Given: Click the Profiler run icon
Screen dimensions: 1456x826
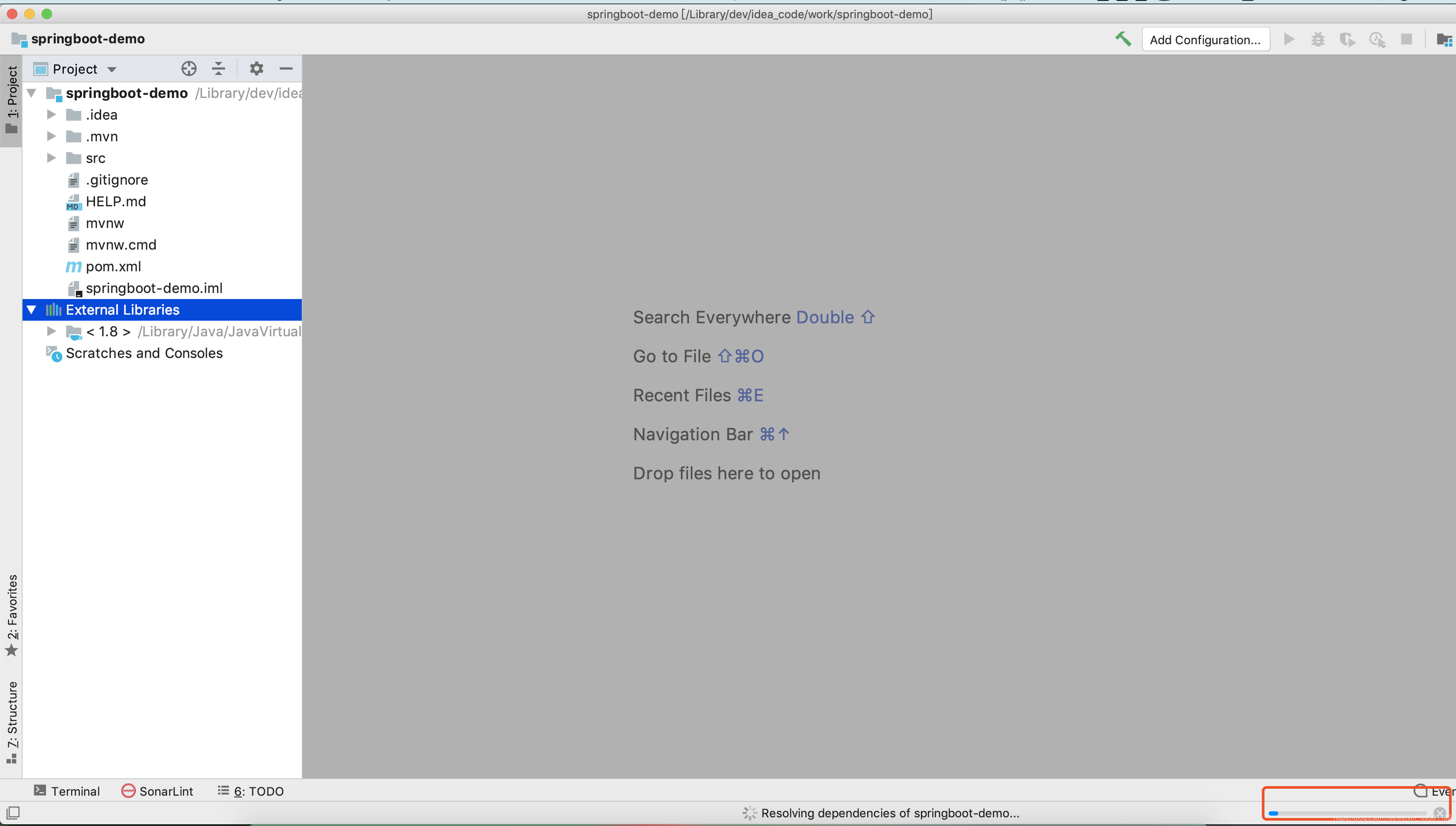Looking at the screenshot, I should click(x=1378, y=40).
